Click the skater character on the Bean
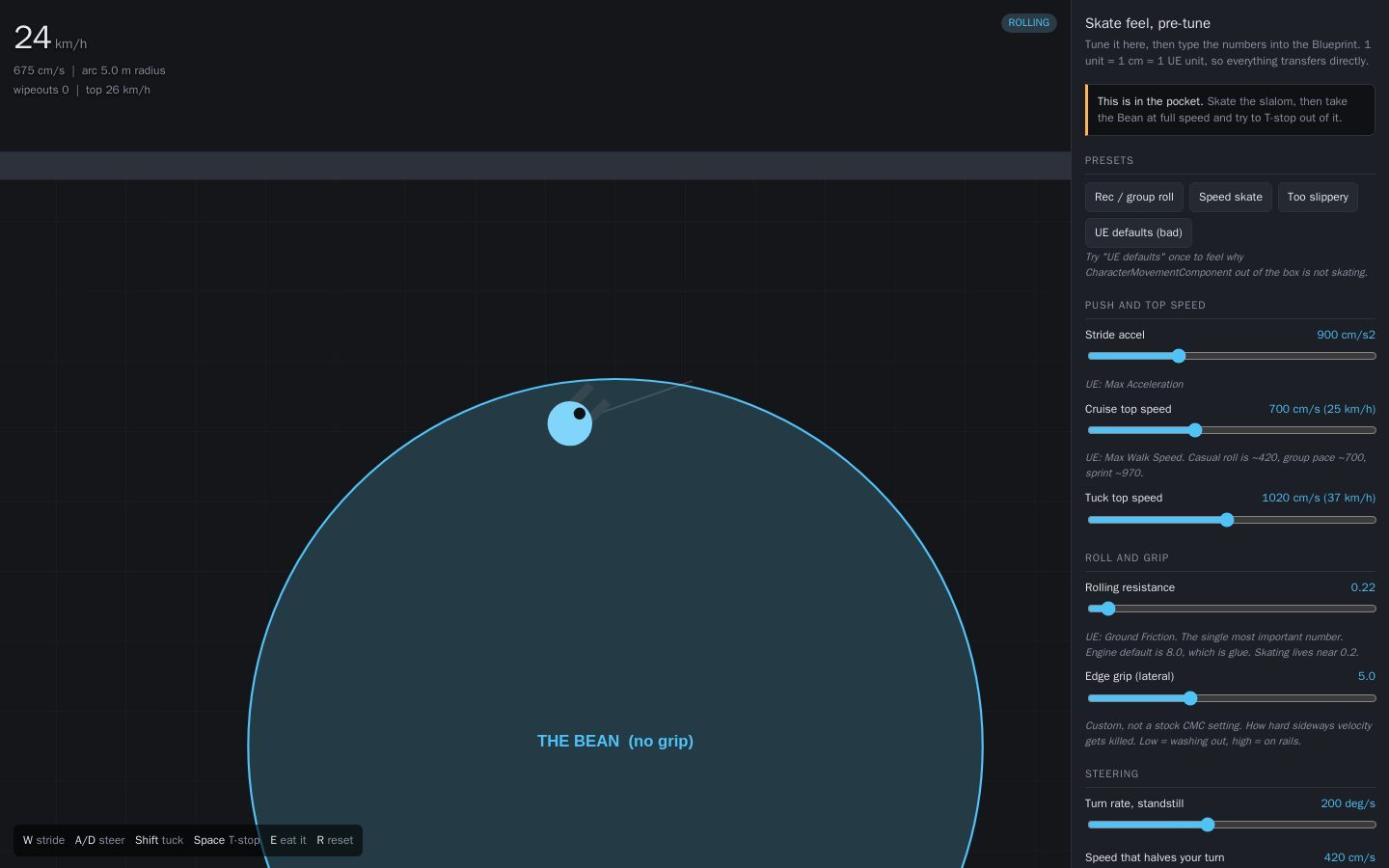1389x868 pixels. (x=570, y=423)
